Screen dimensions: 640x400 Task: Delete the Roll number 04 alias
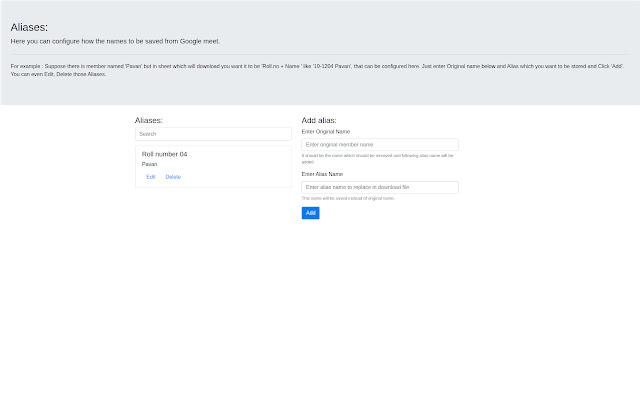coord(173,177)
